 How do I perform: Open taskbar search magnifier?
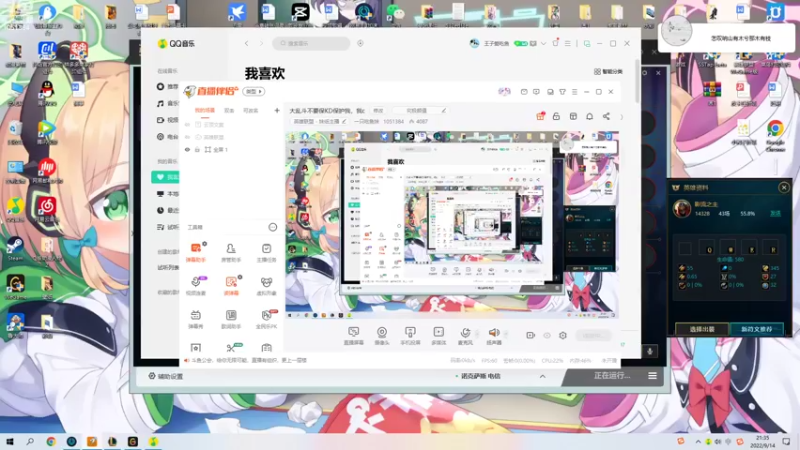pos(30,441)
